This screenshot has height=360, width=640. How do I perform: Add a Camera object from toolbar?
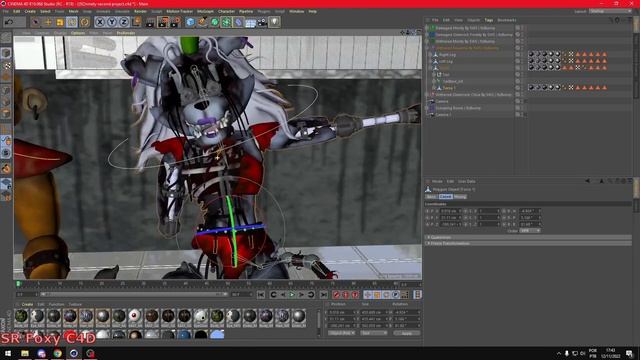[262, 22]
